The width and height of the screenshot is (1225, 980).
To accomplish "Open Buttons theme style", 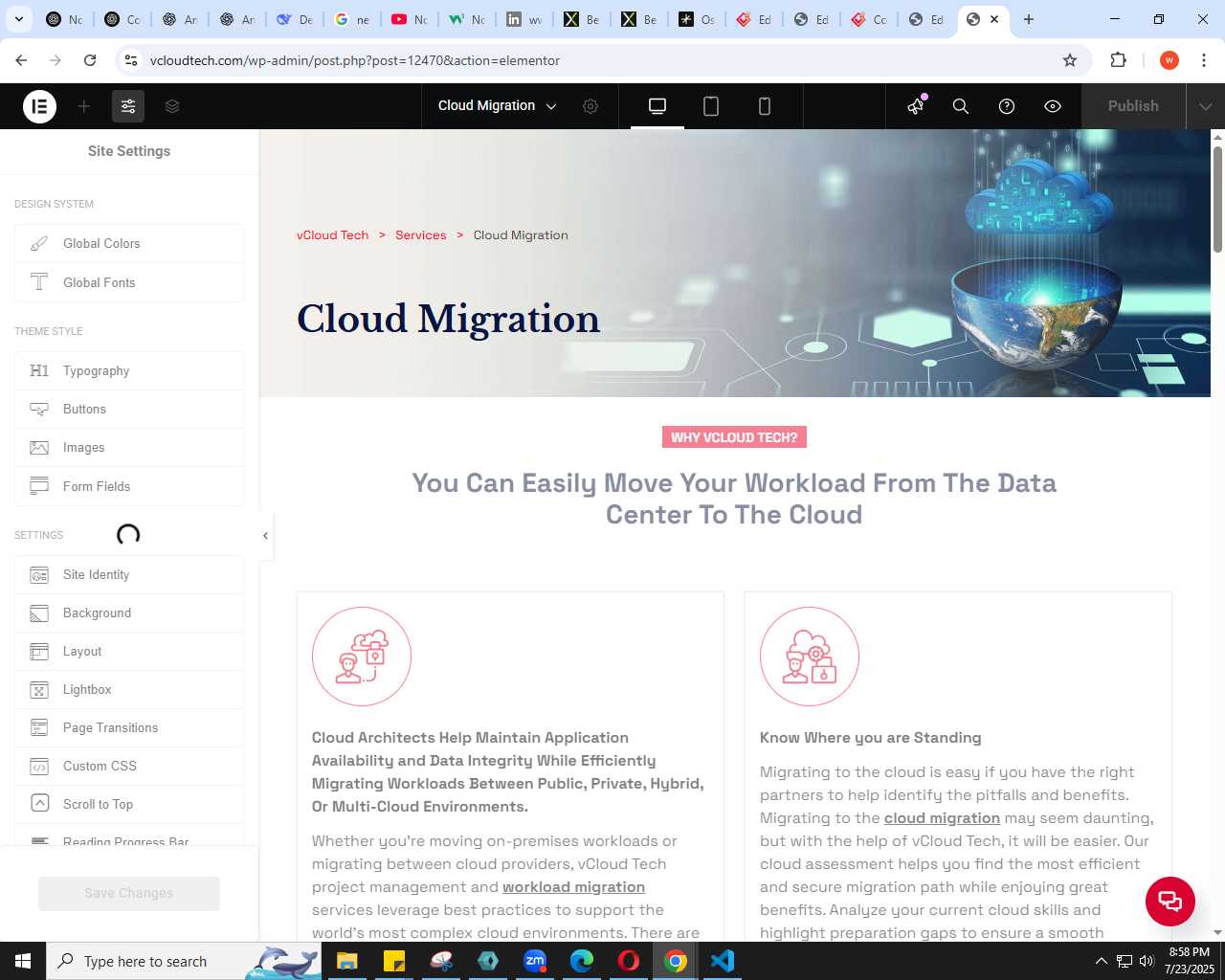I will (x=129, y=409).
